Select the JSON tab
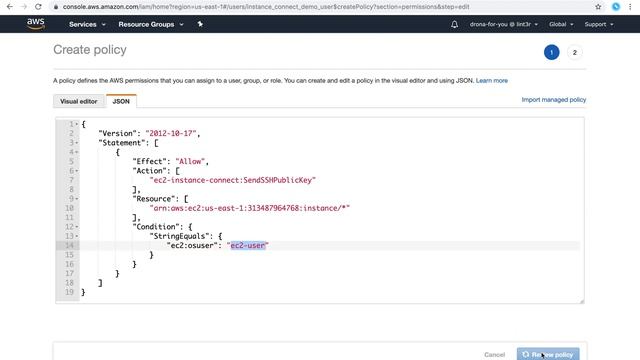This screenshot has height=360, width=640. point(121,101)
